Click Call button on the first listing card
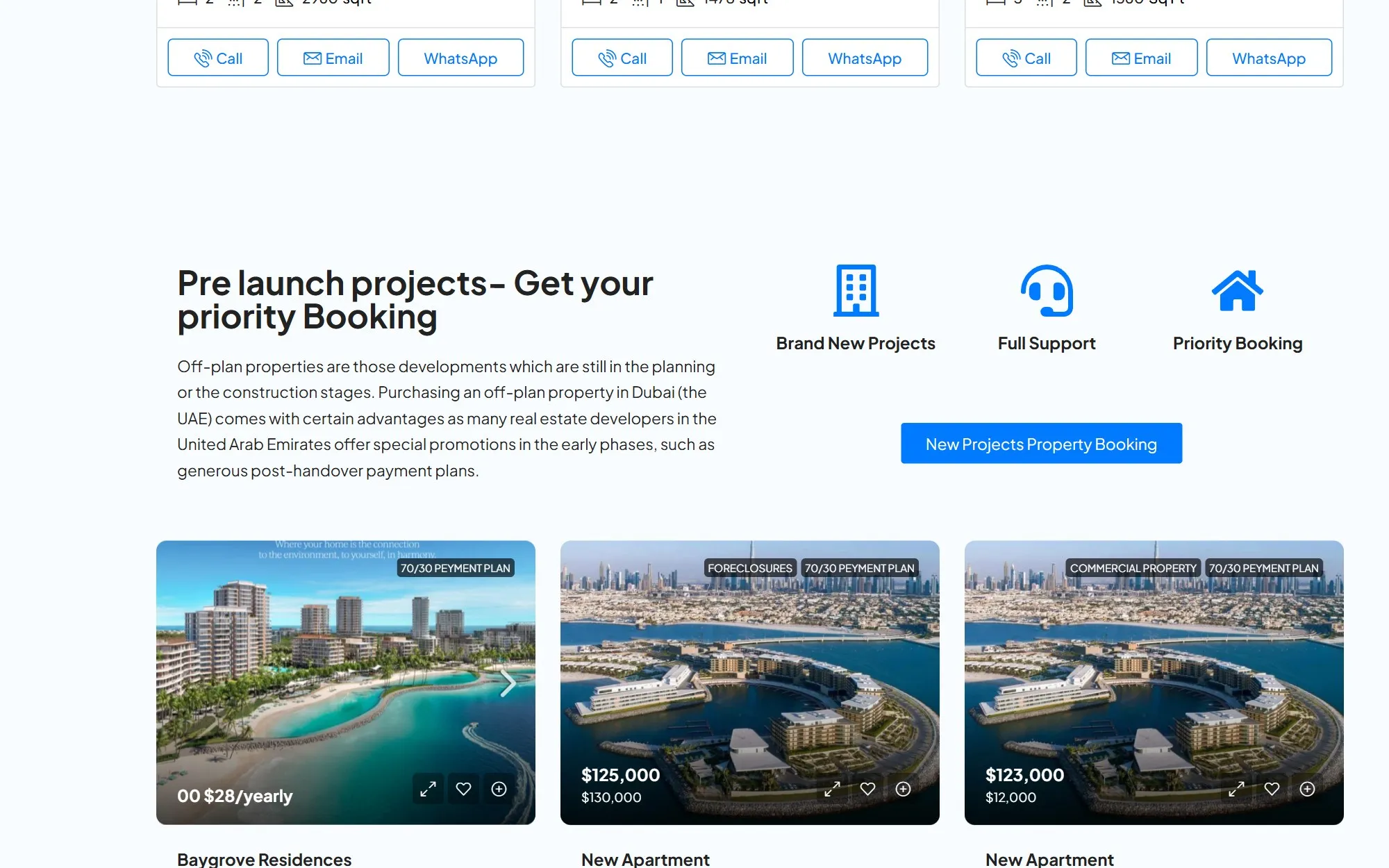Image resolution: width=1389 pixels, height=868 pixels. (x=218, y=58)
